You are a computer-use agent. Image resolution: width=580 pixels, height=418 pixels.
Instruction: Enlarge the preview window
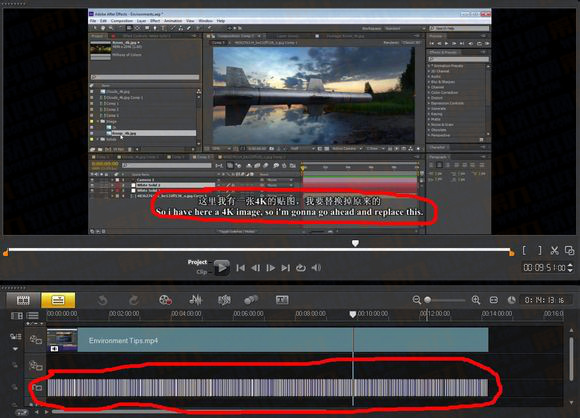(570, 250)
